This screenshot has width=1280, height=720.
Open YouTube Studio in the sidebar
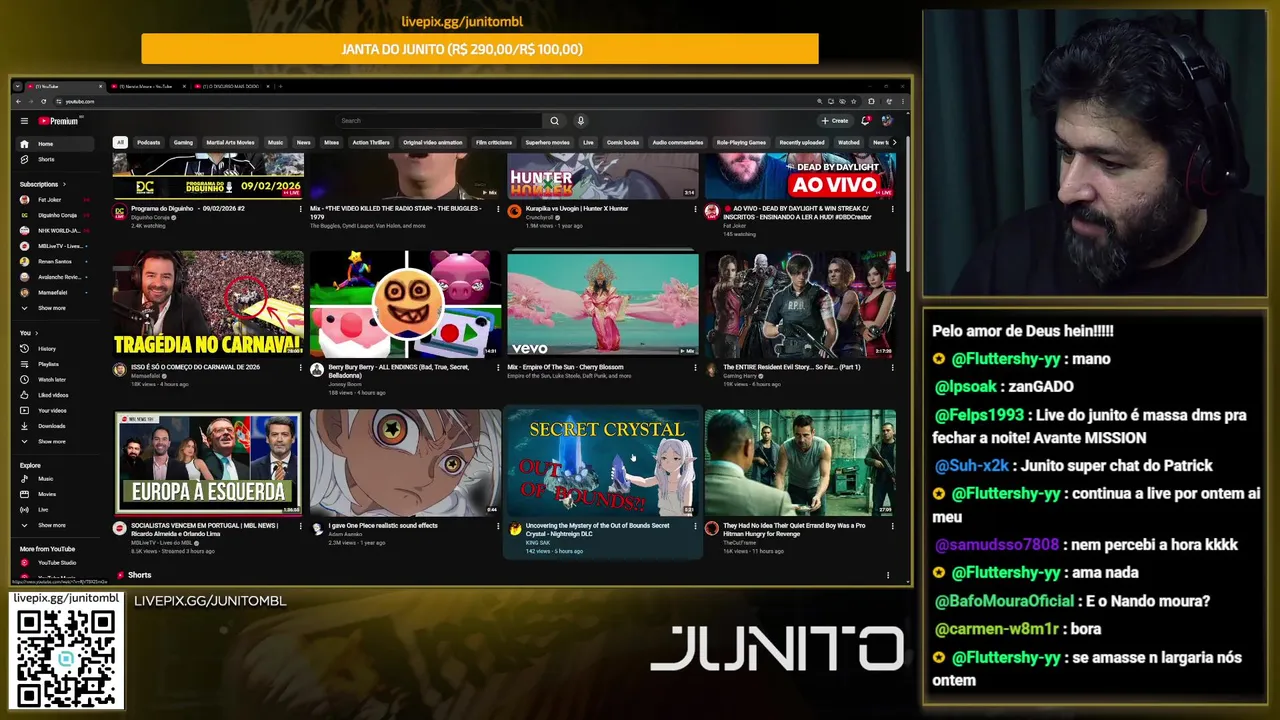point(54,563)
